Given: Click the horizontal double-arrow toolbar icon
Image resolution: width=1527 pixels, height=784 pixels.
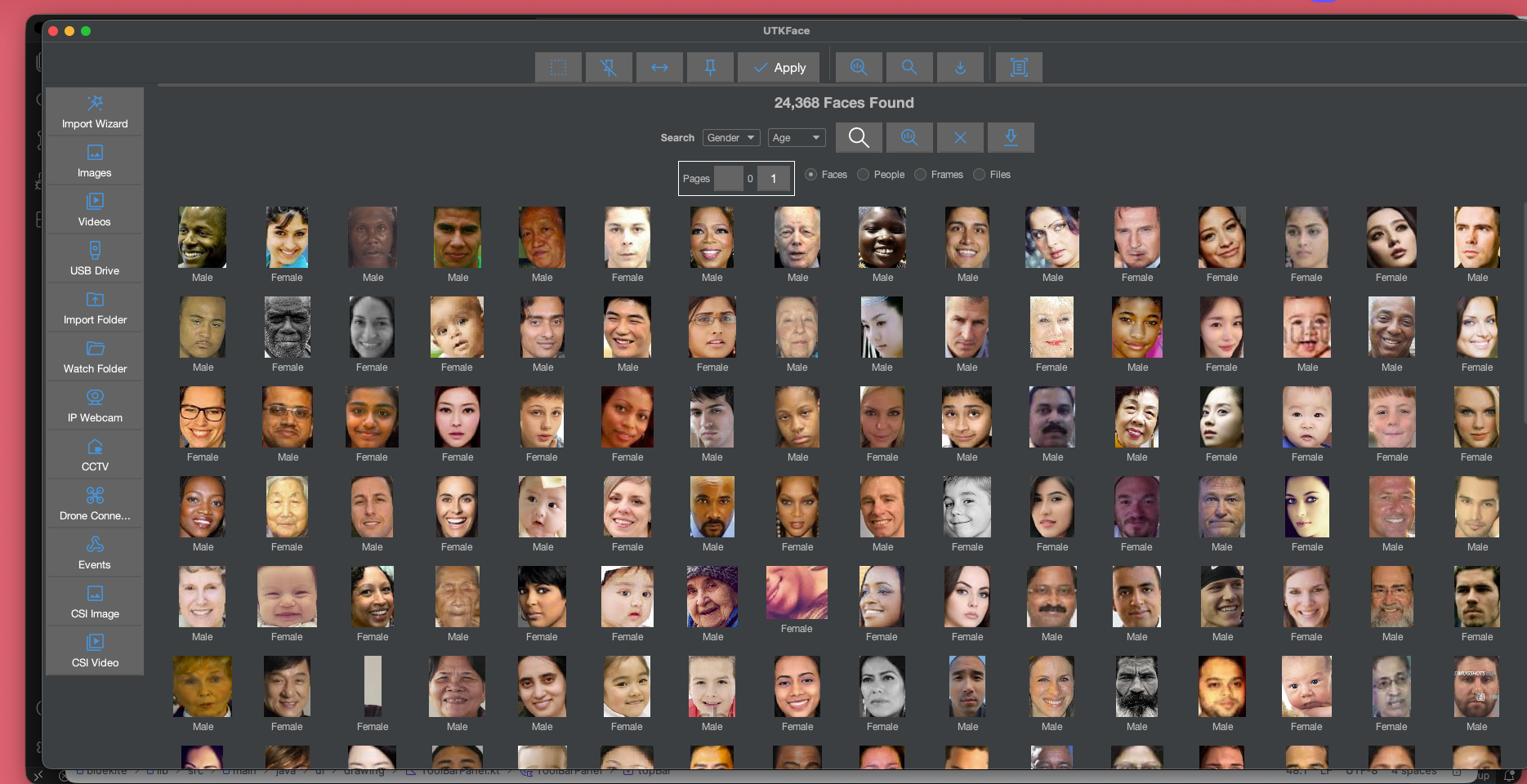Looking at the screenshot, I should (659, 68).
